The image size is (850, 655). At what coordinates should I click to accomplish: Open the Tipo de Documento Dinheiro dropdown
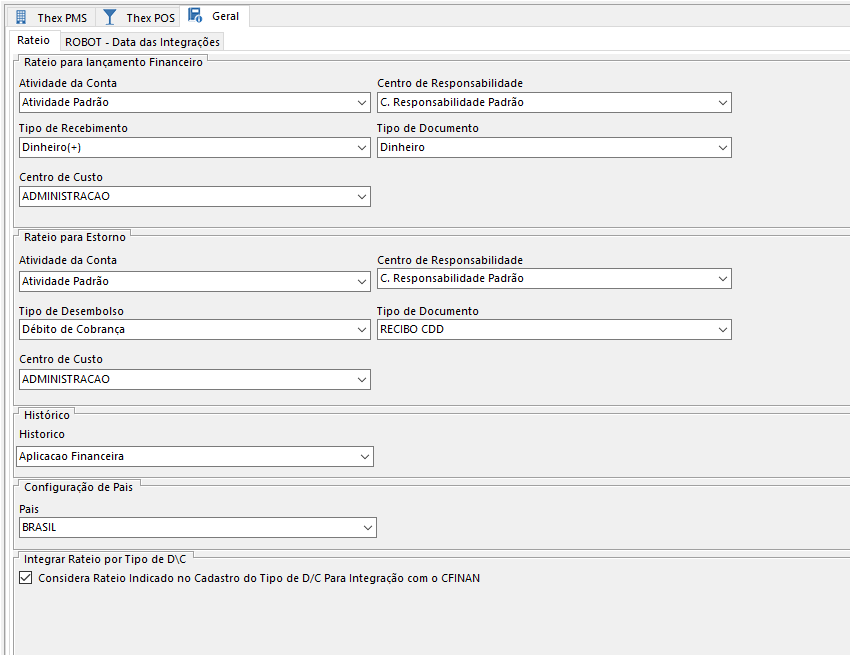tap(722, 148)
